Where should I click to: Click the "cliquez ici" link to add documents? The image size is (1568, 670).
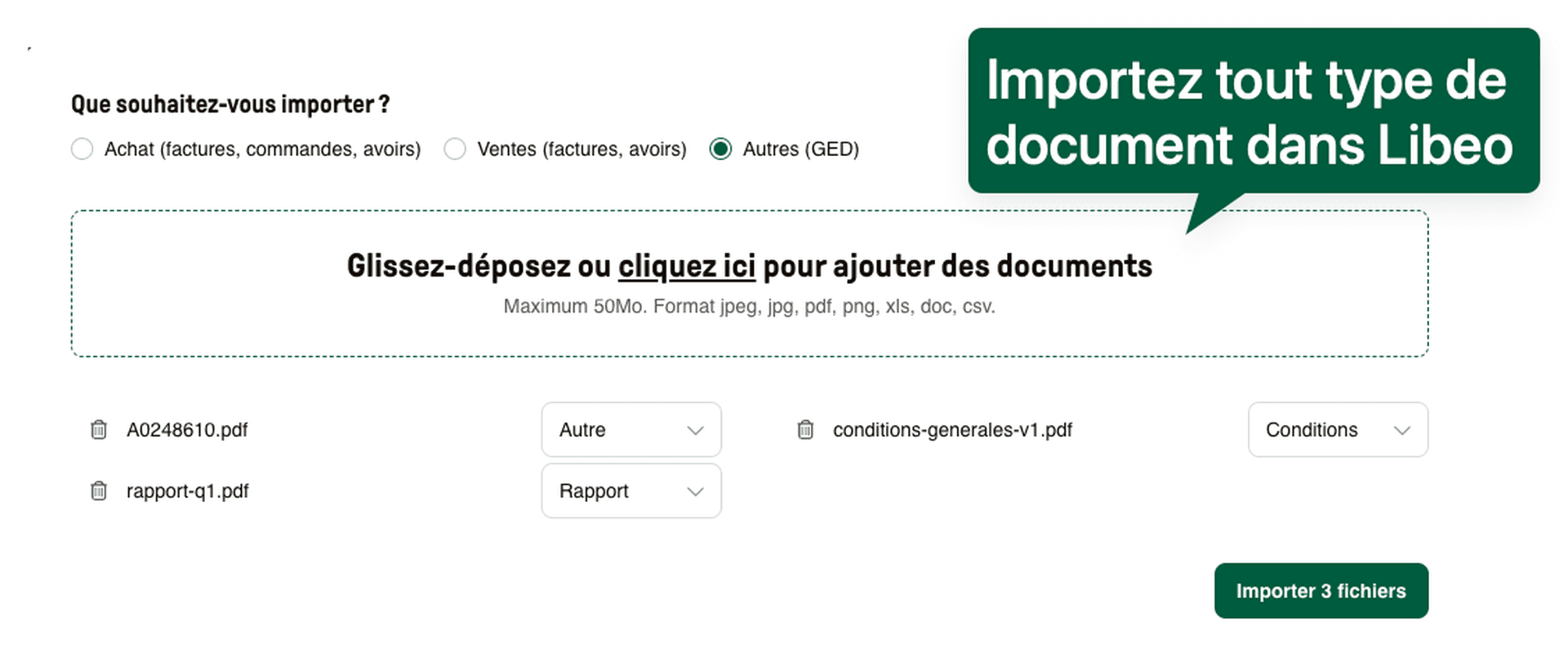click(x=687, y=266)
